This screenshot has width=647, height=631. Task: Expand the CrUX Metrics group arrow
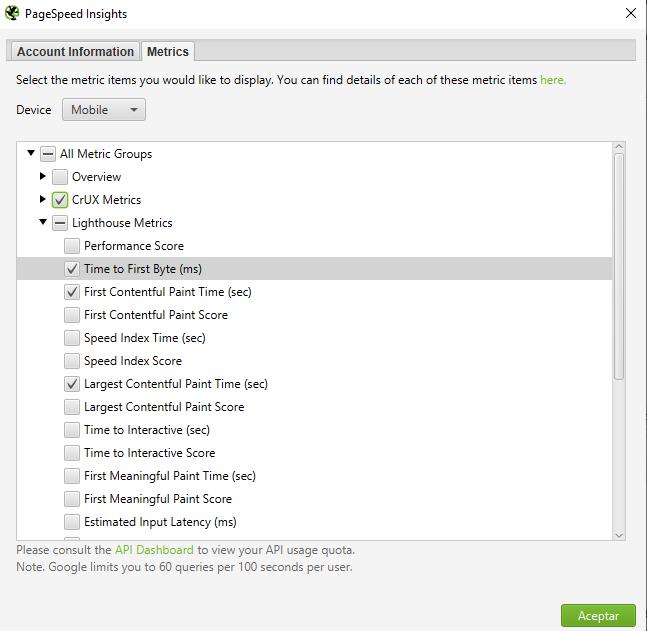coord(43,199)
